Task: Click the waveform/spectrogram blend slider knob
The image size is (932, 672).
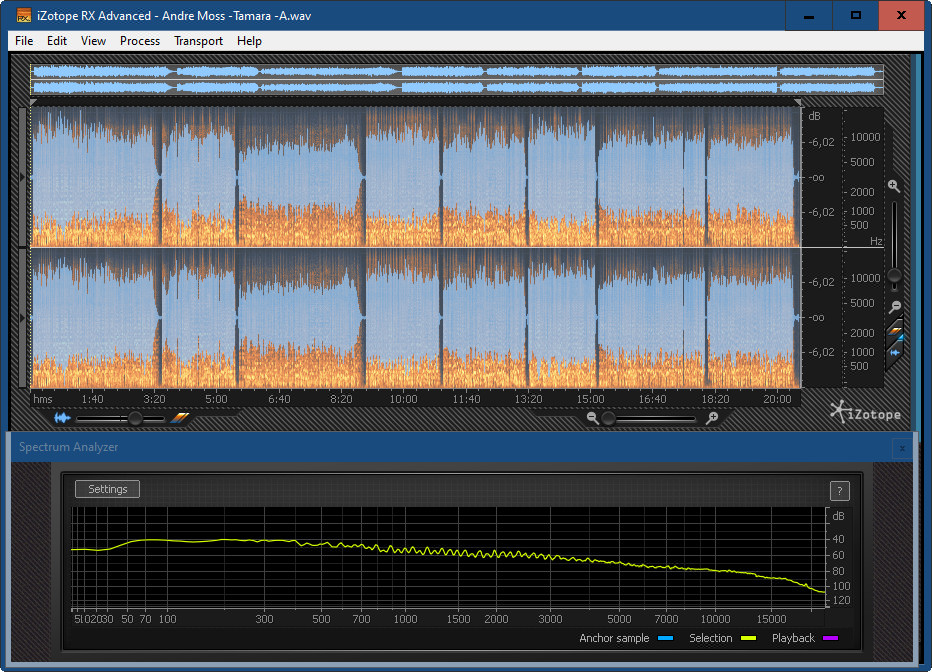Action: [x=134, y=419]
